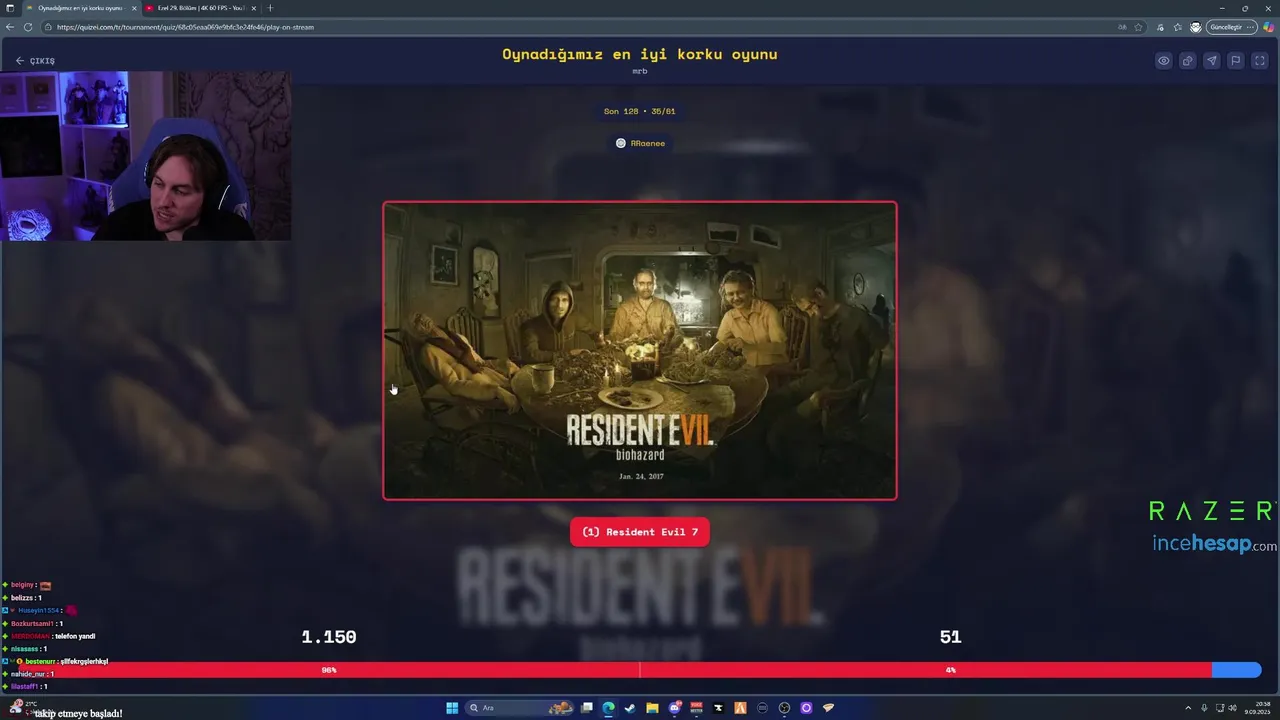This screenshot has height=720, width=1280.
Task: Open File Explorer from the taskbar
Action: coord(652,708)
